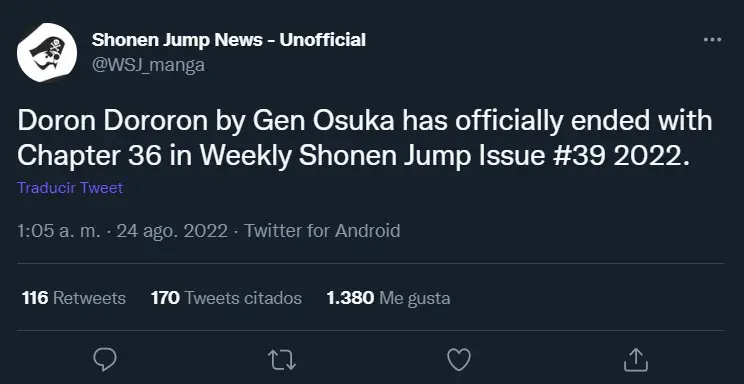
Task: Open the three-dot more options menu
Action: (712, 40)
